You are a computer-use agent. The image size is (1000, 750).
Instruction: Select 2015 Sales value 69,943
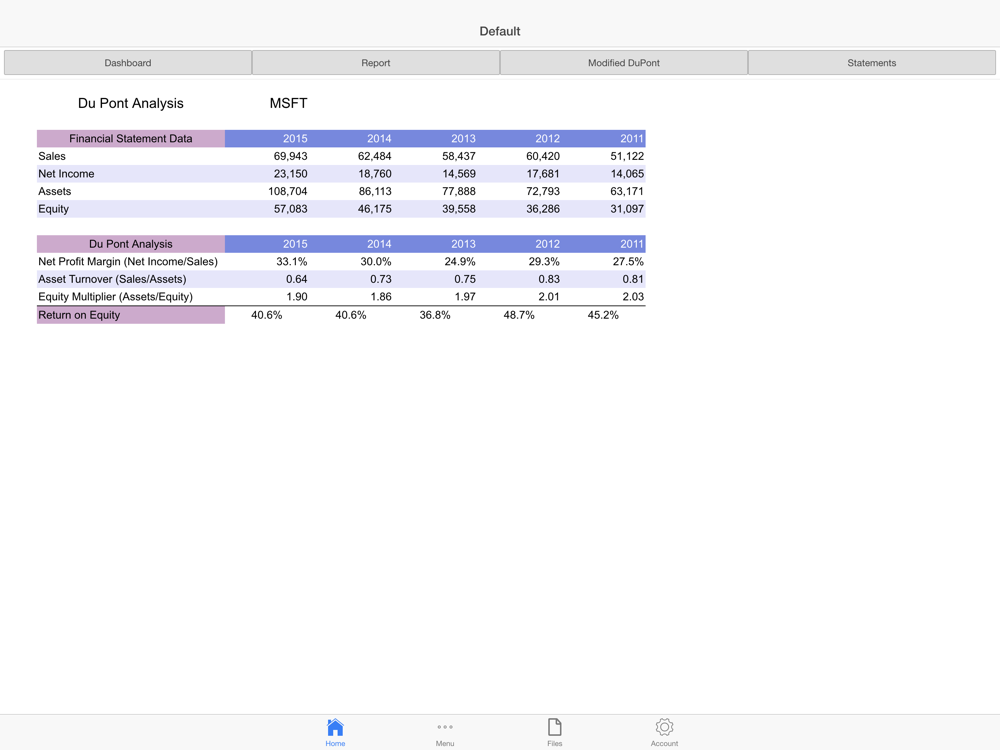pyautogui.click(x=290, y=156)
